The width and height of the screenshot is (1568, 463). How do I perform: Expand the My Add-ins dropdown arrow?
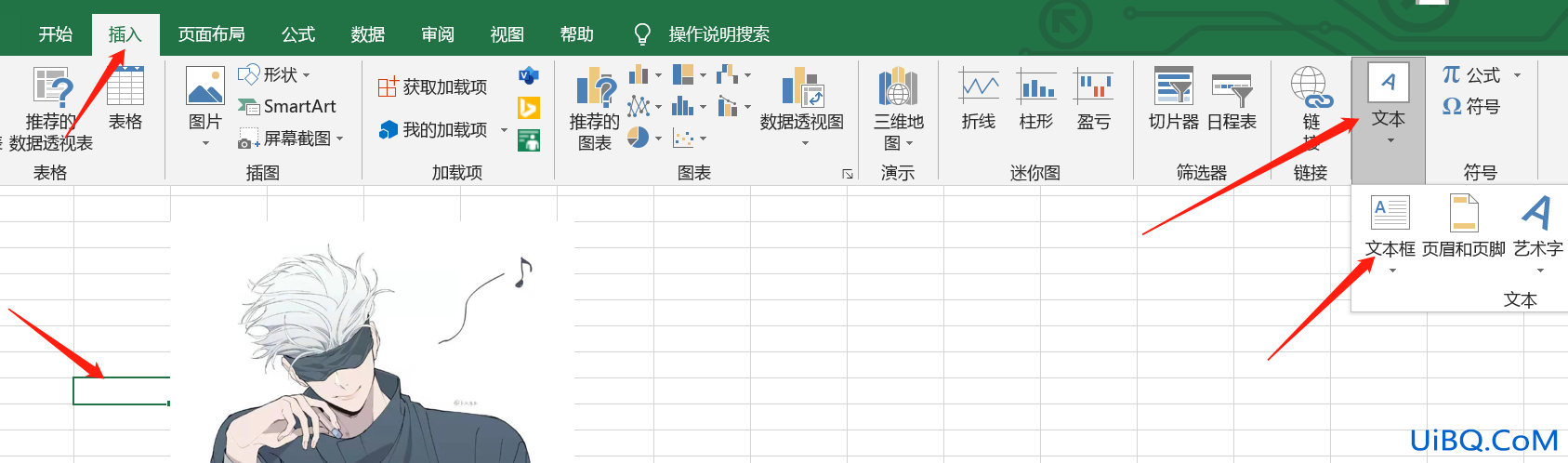tap(505, 130)
